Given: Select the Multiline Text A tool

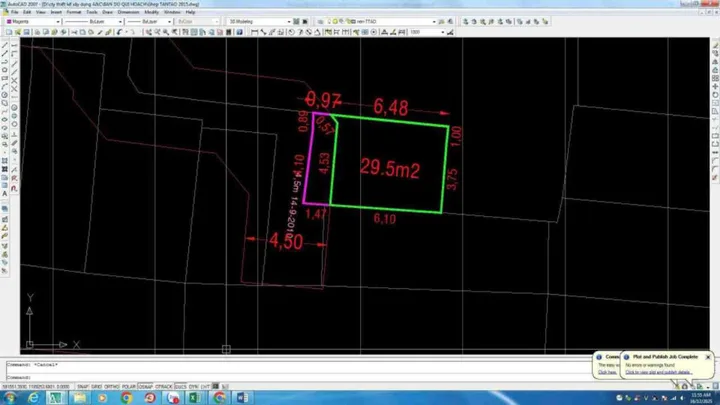Looking at the screenshot, I should tap(5, 194).
